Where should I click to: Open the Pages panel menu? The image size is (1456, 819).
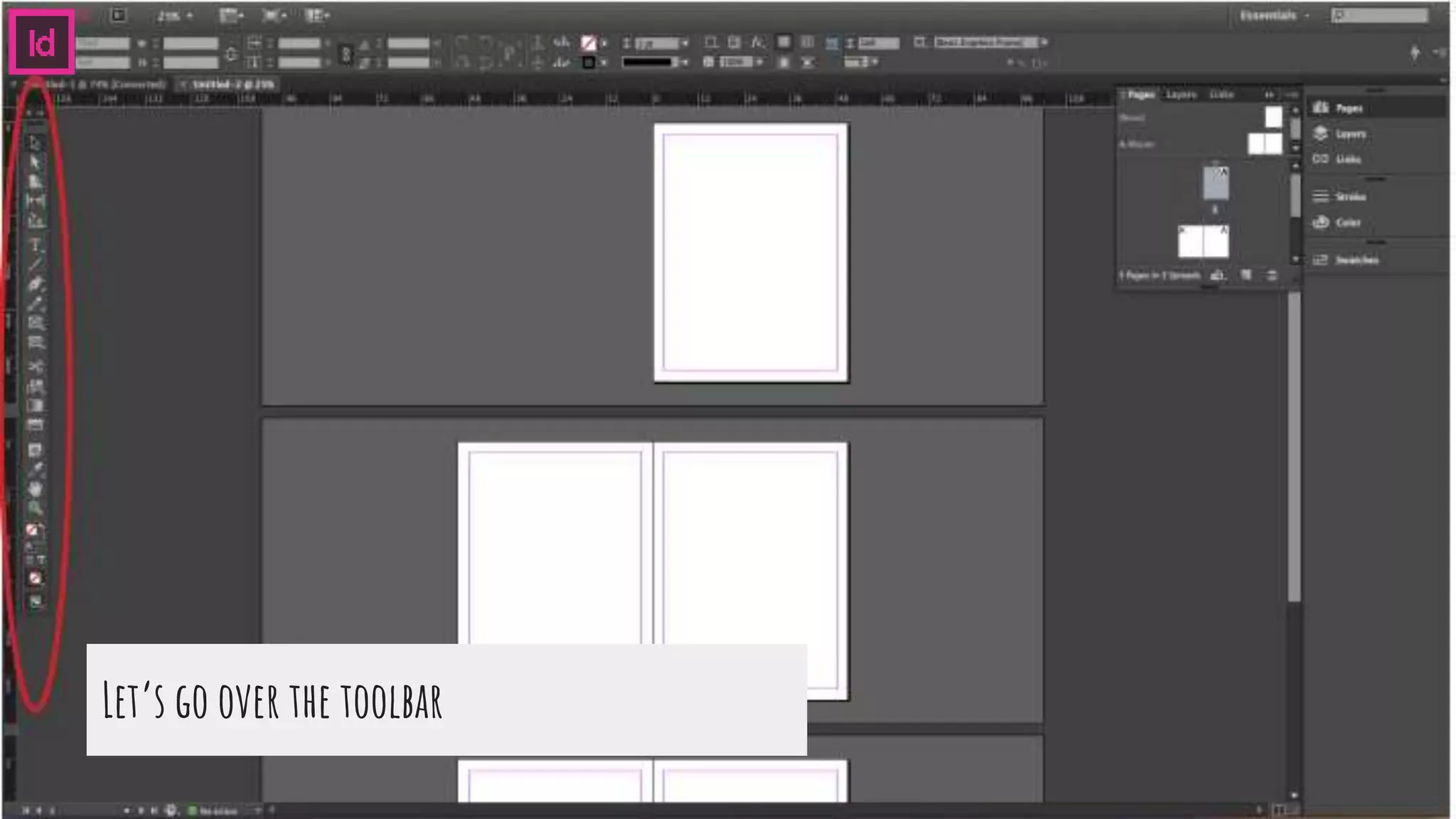[1291, 95]
